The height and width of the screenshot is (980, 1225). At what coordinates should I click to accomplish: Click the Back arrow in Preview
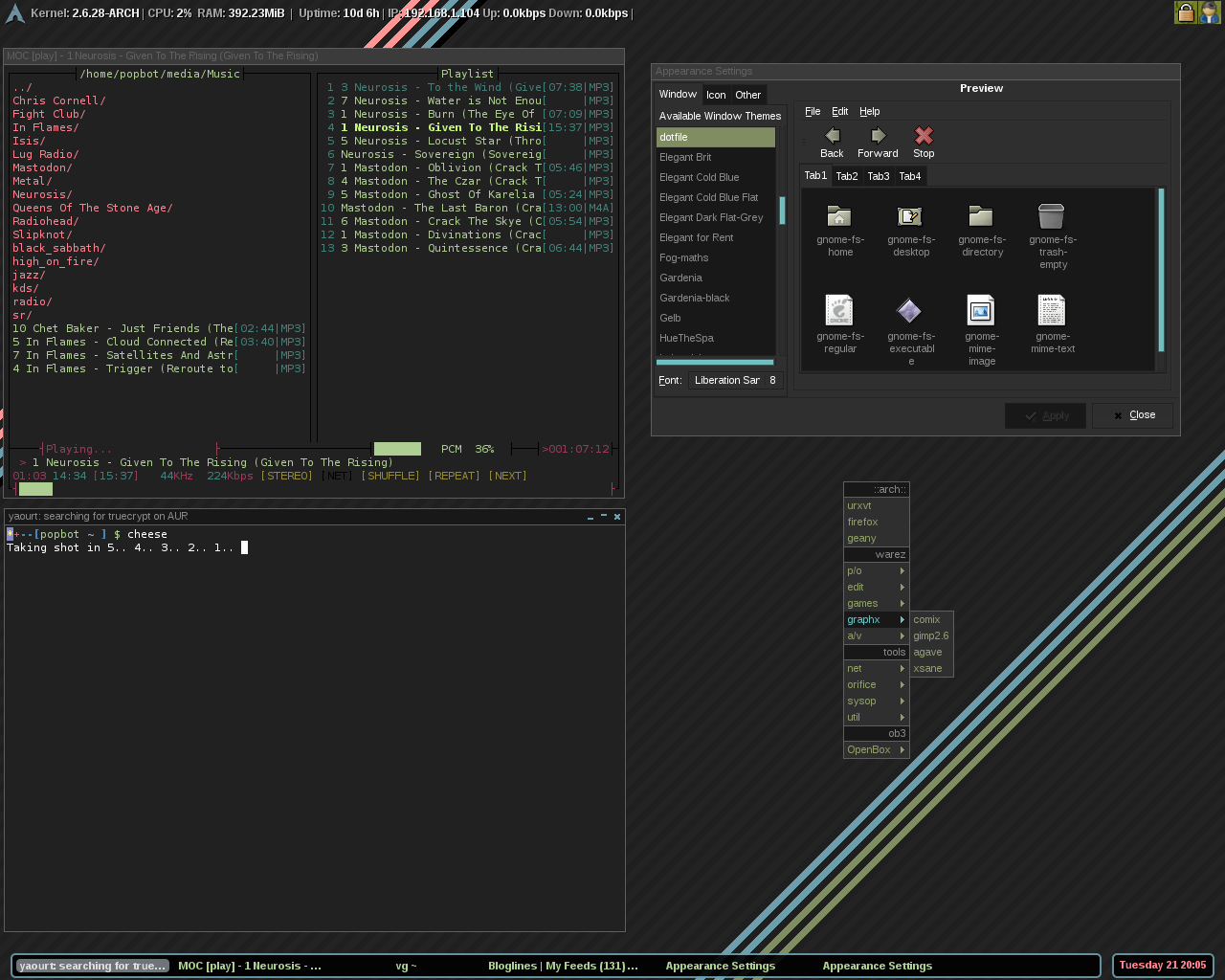click(x=833, y=135)
